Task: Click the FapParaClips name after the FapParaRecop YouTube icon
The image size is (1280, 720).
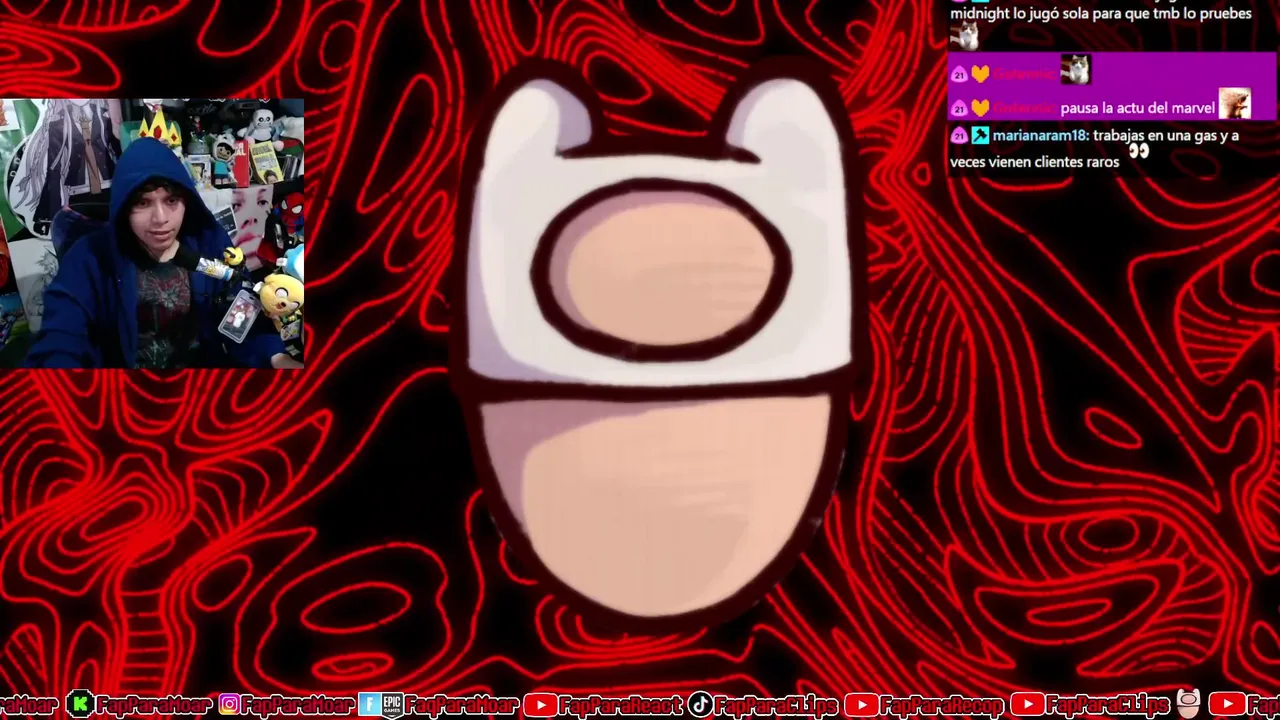Action: point(1108,705)
